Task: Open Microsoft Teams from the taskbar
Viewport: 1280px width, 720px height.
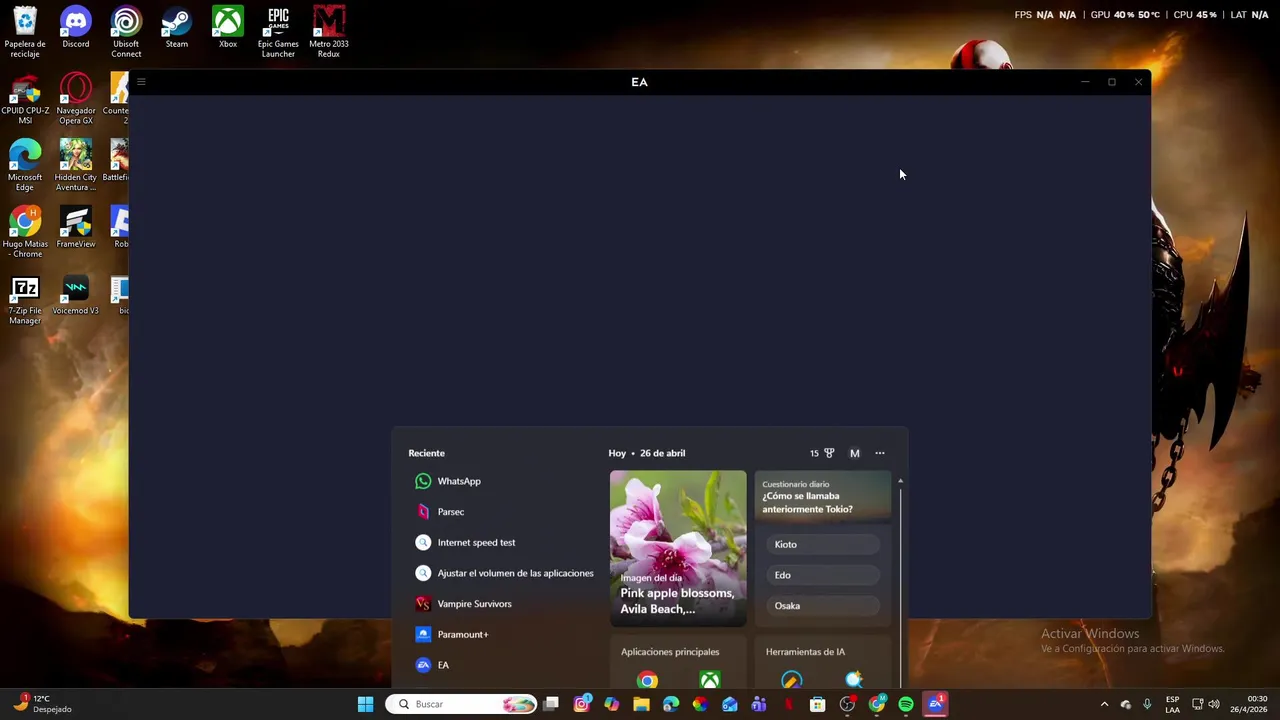Action: click(x=759, y=704)
